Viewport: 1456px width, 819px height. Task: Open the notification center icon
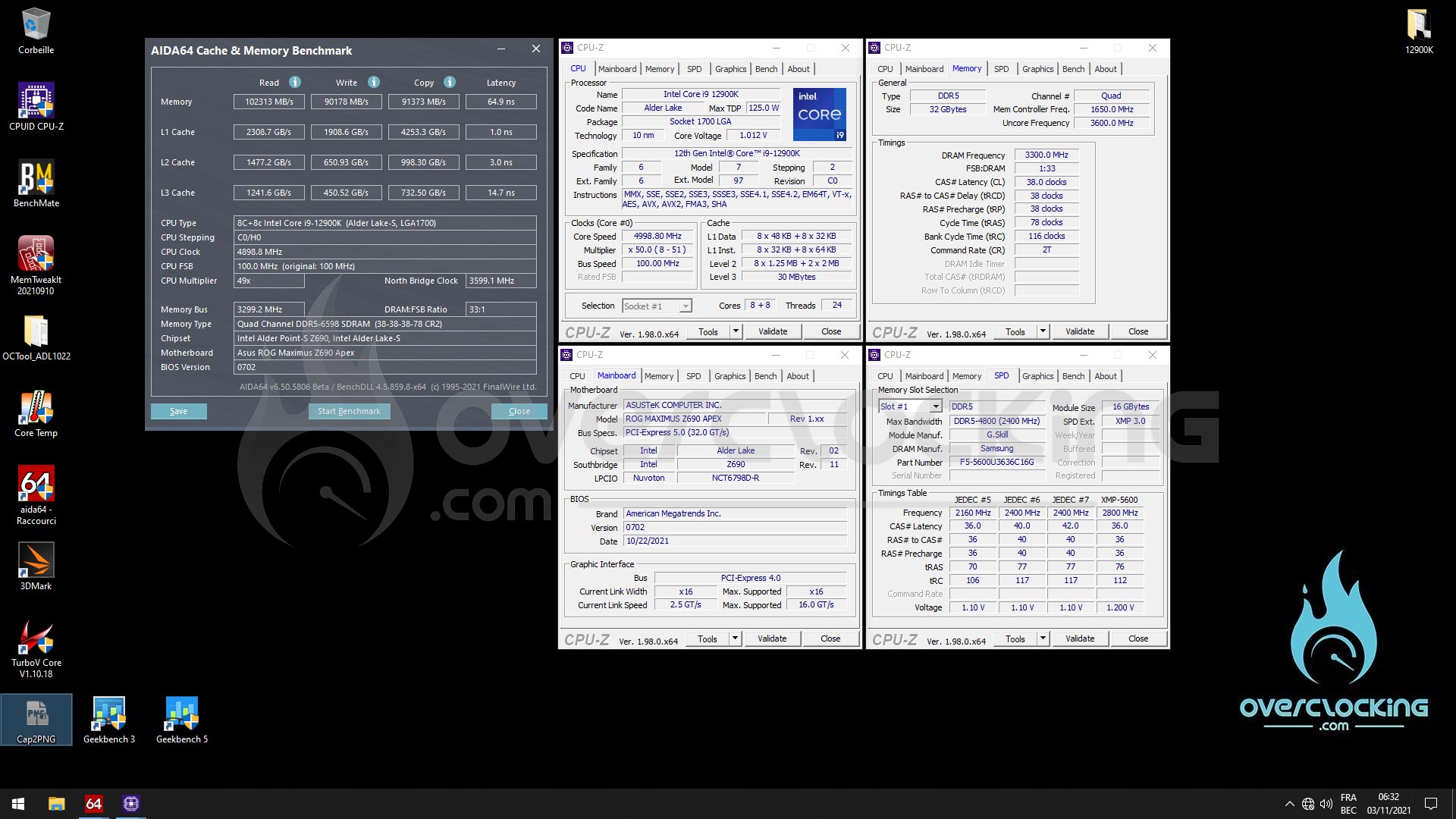pos(1431,804)
